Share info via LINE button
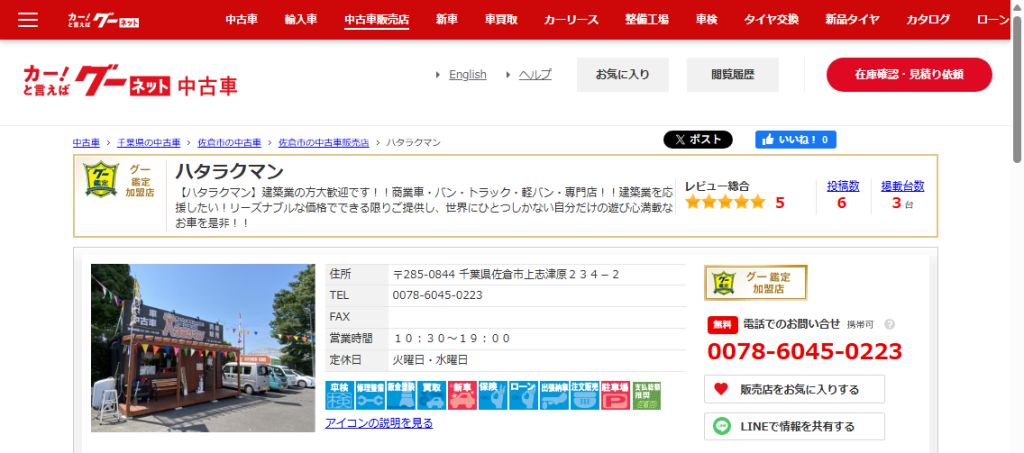The height and width of the screenshot is (453, 1024). [x=794, y=426]
